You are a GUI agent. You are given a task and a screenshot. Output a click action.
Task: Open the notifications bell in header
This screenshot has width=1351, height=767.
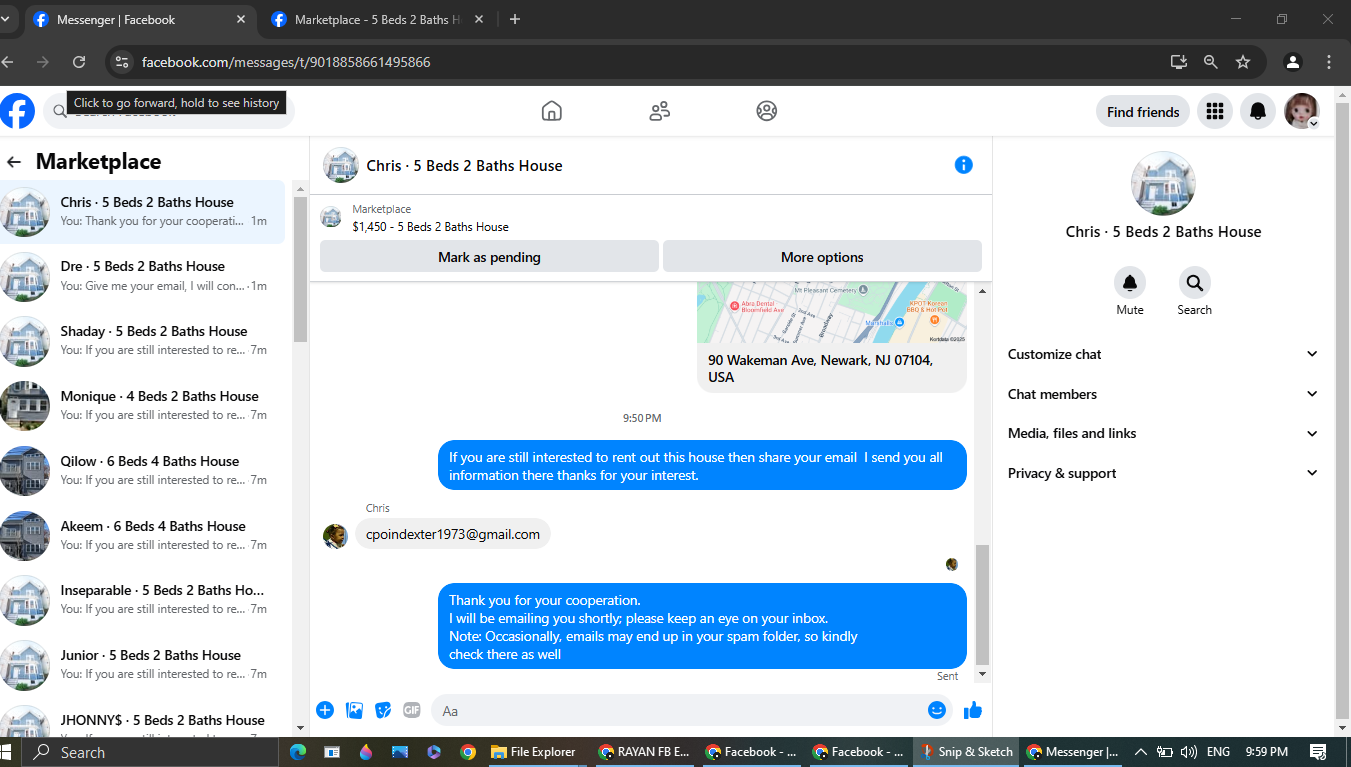click(x=1258, y=112)
